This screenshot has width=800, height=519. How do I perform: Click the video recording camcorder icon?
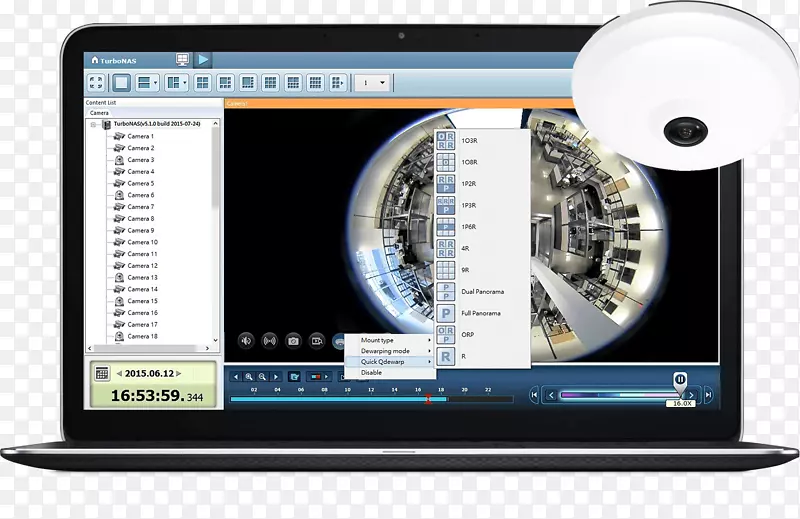pos(317,340)
